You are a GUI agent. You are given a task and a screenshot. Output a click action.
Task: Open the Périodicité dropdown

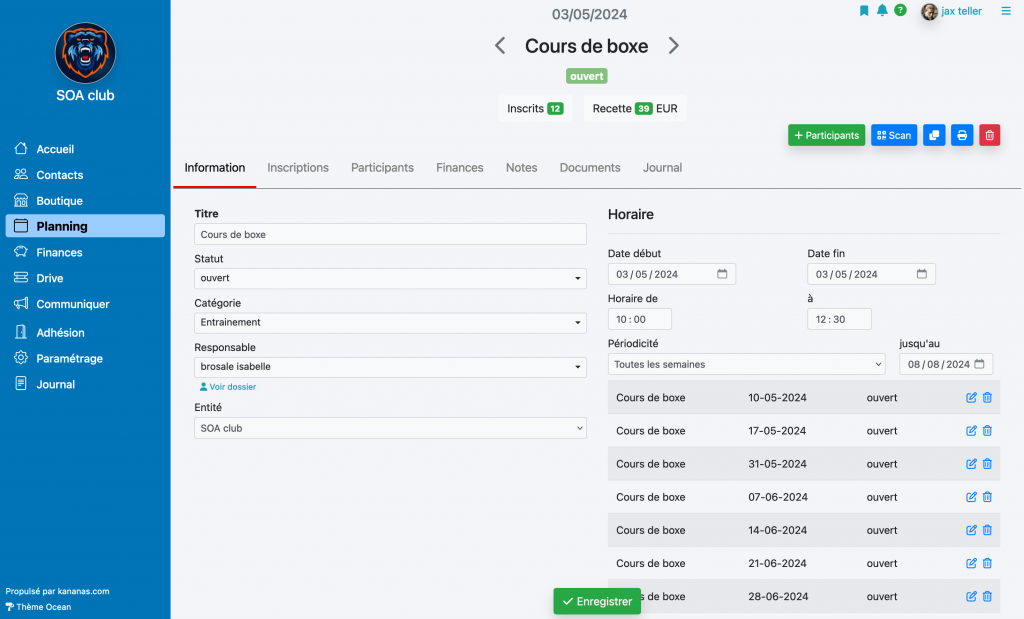(746, 364)
